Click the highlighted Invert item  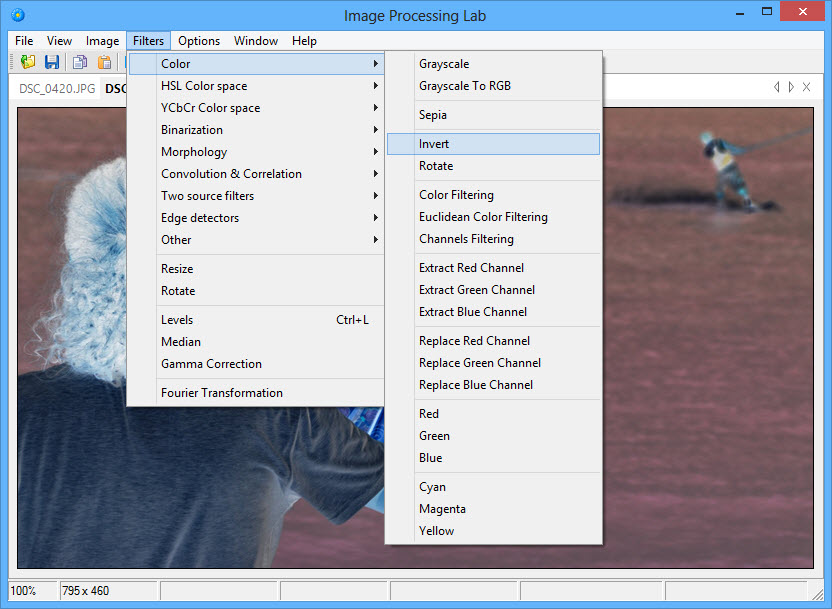pyautogui.click(x=493, y=144)
